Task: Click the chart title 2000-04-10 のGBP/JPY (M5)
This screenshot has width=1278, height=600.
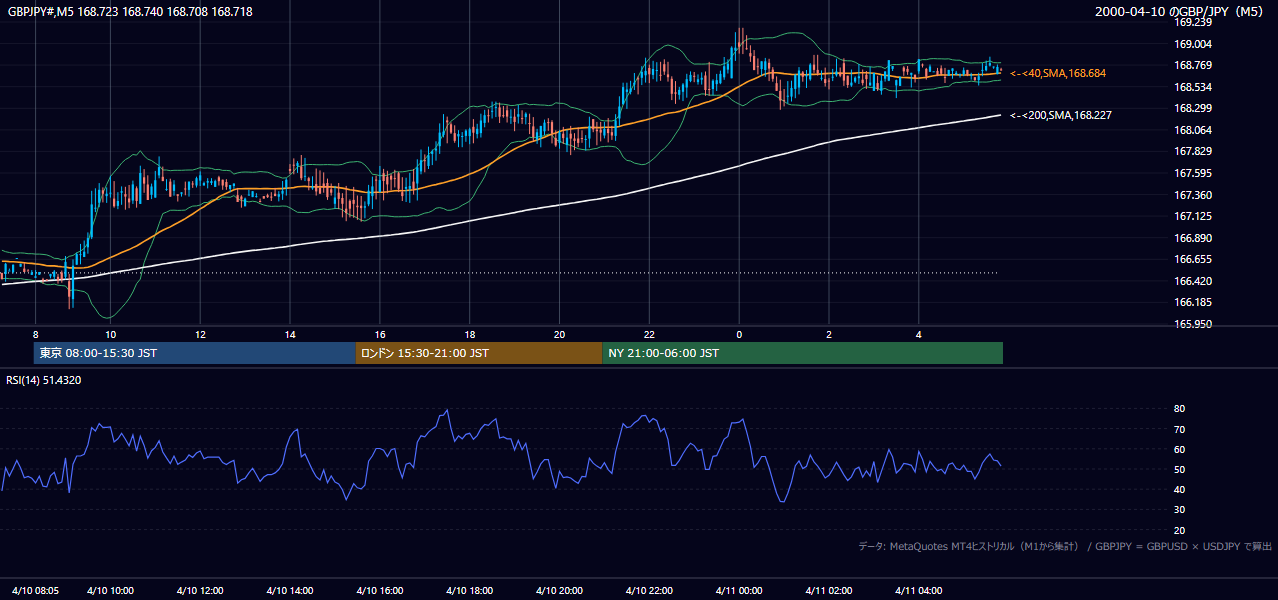Action: tap(1181, 11)
